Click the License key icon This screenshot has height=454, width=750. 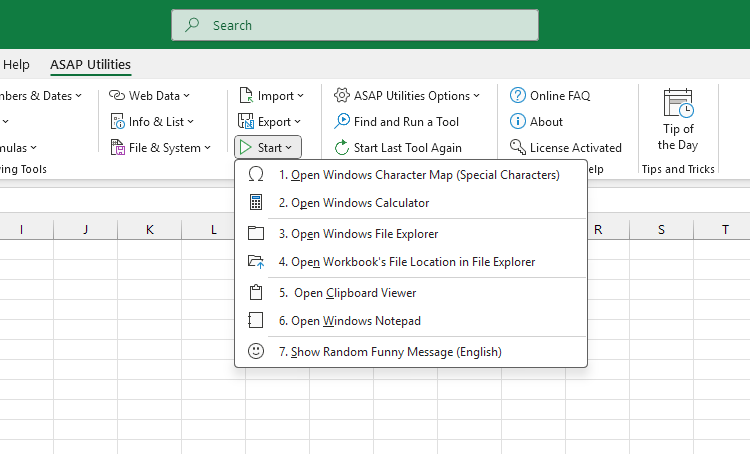click(x=518, y=147)
